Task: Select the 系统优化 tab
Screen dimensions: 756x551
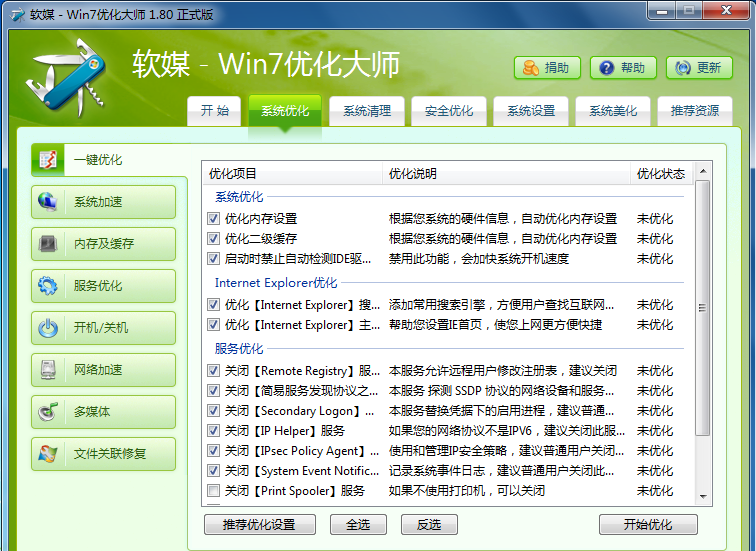Action: (x=285, y=111)
